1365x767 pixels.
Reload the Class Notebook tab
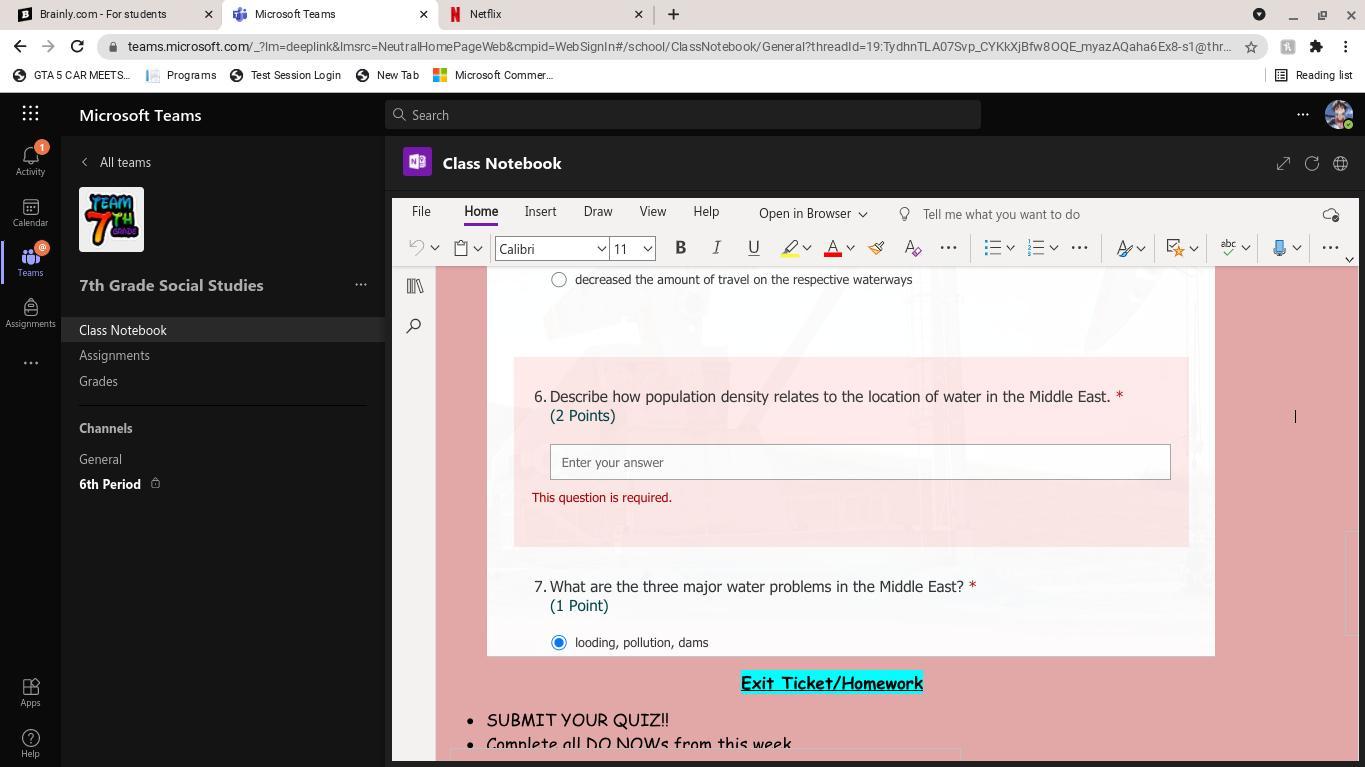point(1312,163)
